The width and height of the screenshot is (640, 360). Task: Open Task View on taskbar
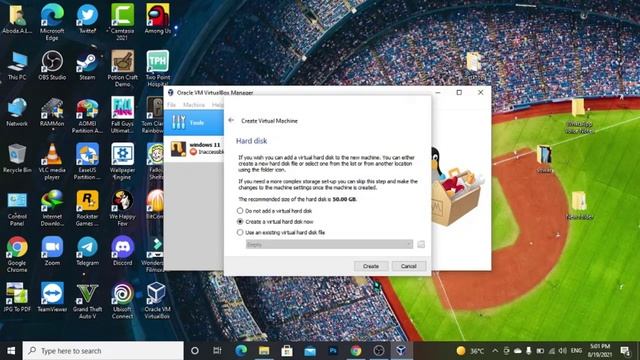(217, 351)
